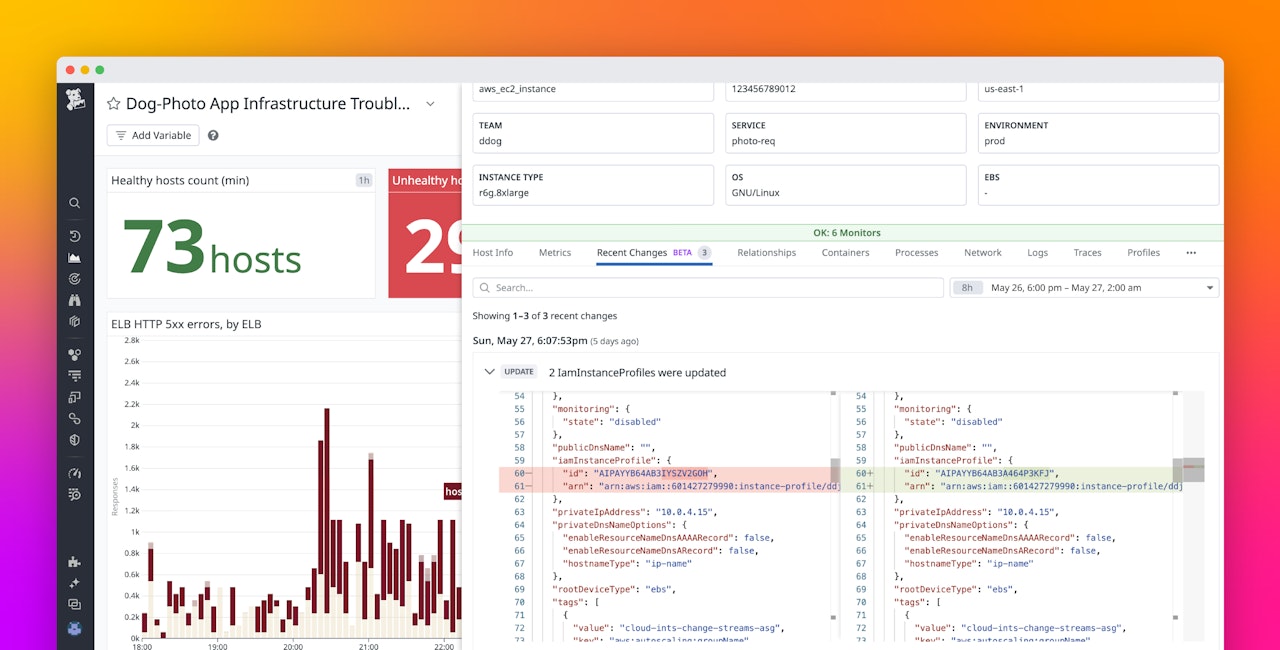
Task: Click the Datadog mascot logo at sidebar top
Action: point(75,100)
